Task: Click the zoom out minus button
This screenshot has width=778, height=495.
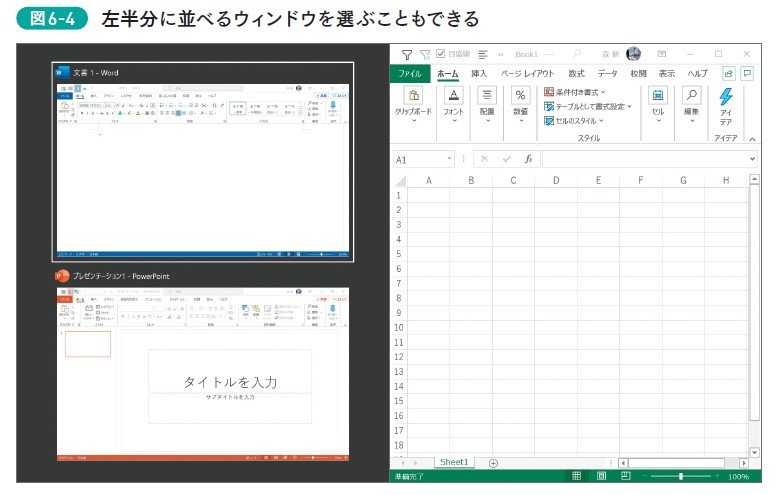Action: pyautogui.click(x=645, y=476)
